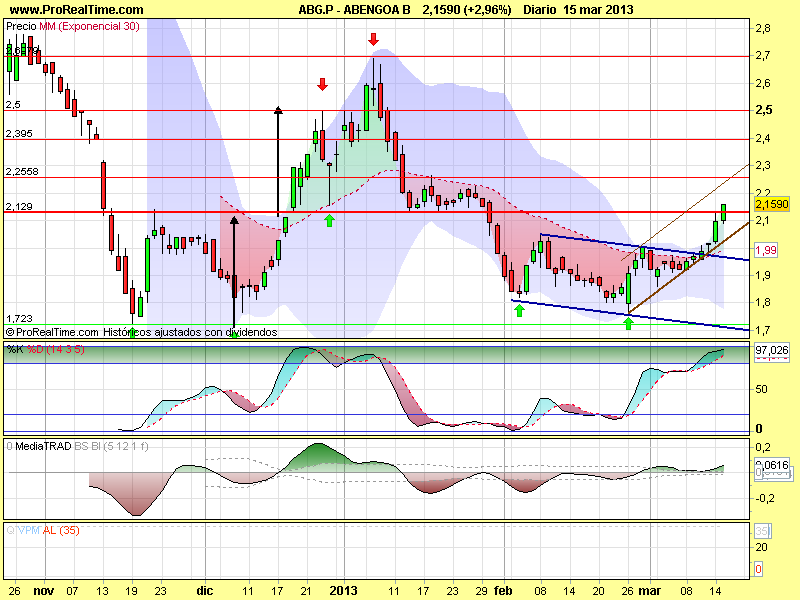Select the %D (14 3 5) stochastic label
Viewport: 800px width, 600px height.
[x=56, y=349]
